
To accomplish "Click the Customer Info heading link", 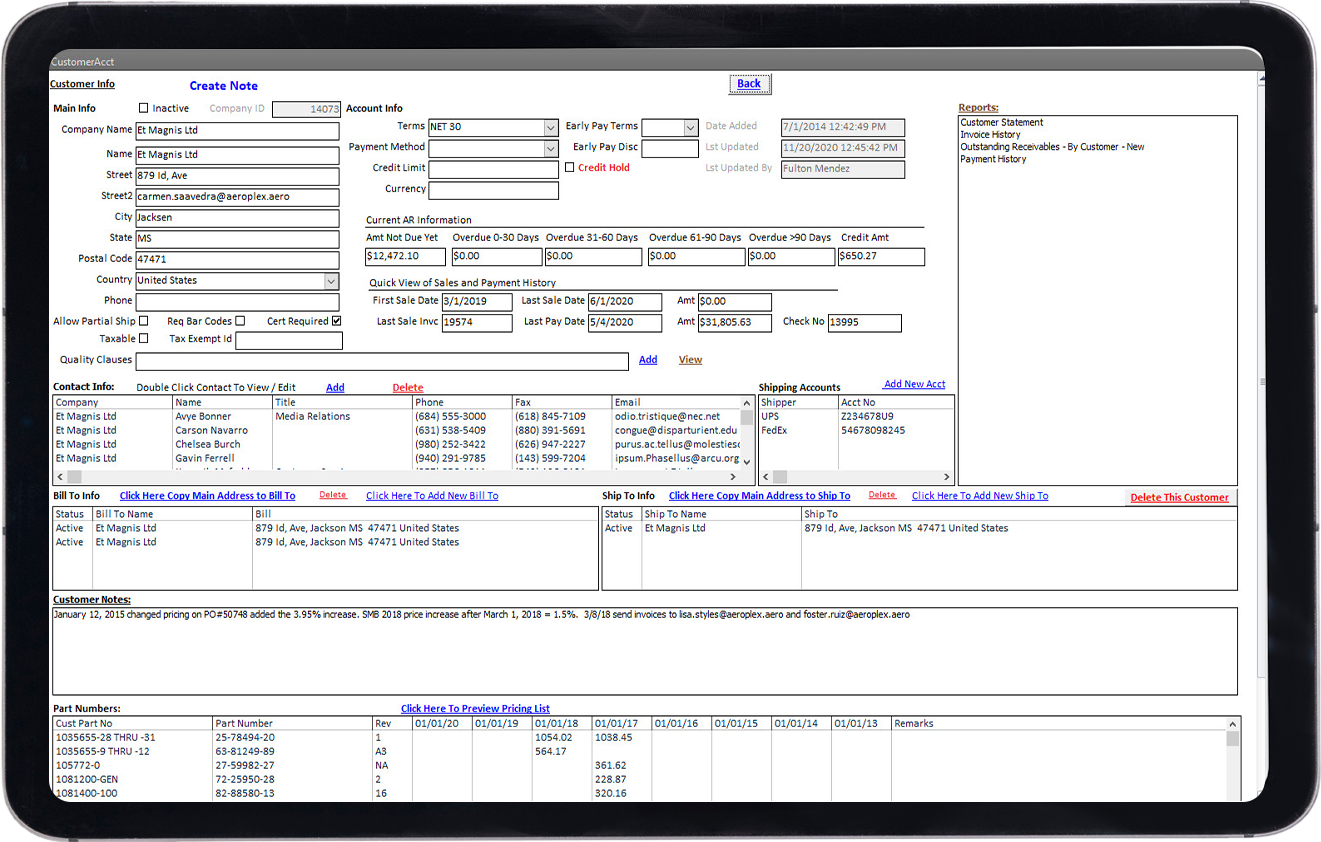I will point(82,84).
